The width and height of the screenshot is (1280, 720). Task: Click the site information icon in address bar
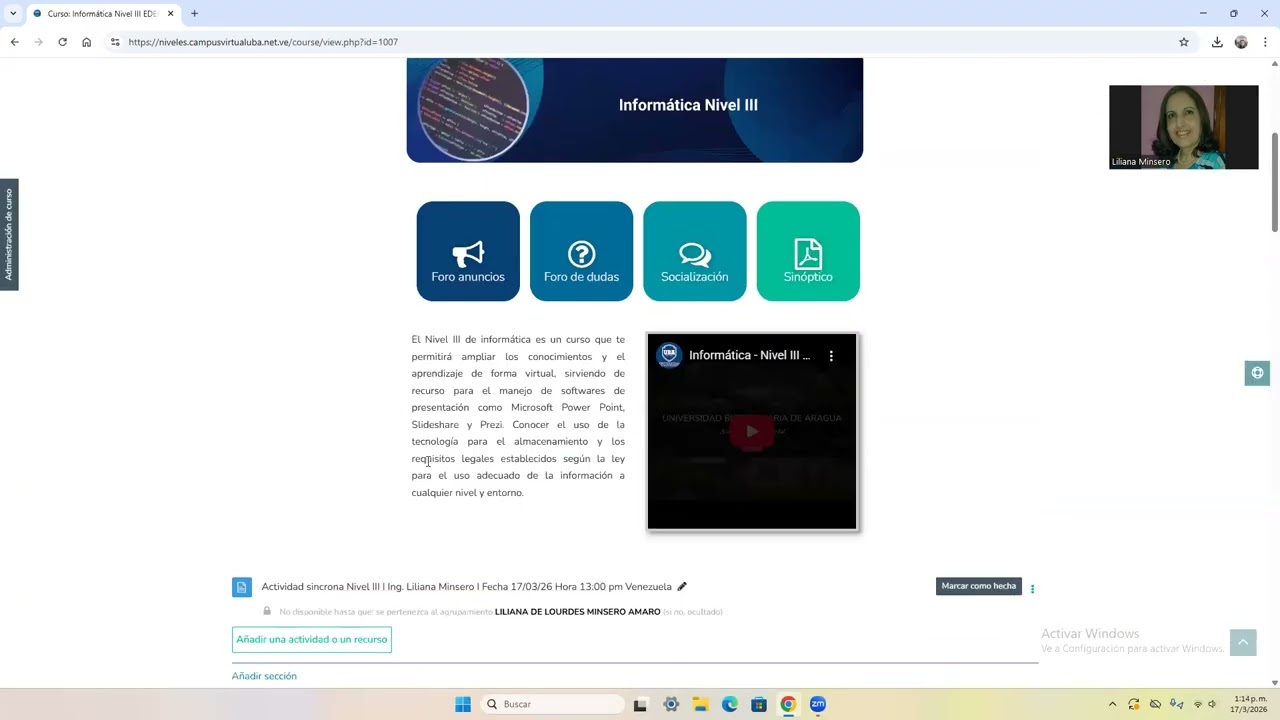pos(115,42)
